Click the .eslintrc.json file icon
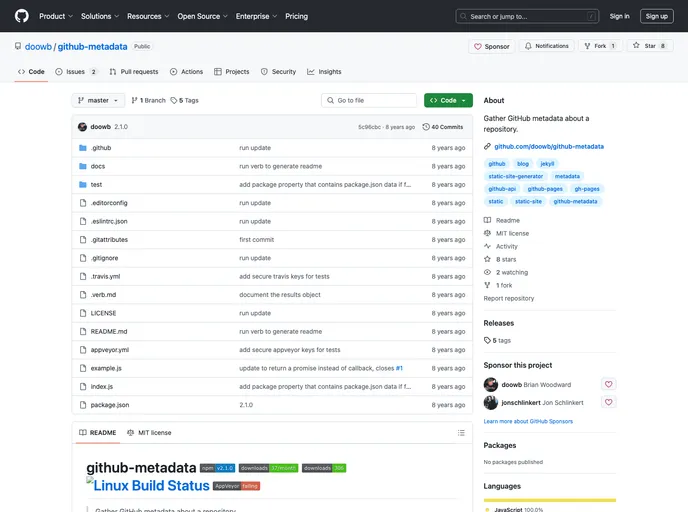The image size is (688, 512). coord(83,222)
